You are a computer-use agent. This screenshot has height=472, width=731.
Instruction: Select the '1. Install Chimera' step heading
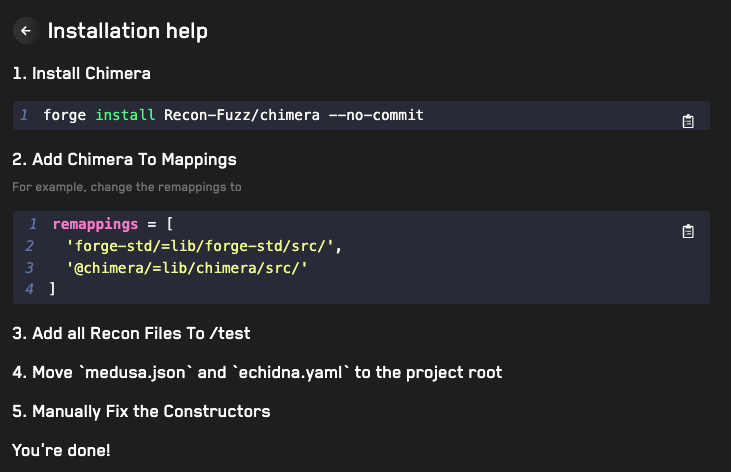pyautogui.click(x=82, y=74)
